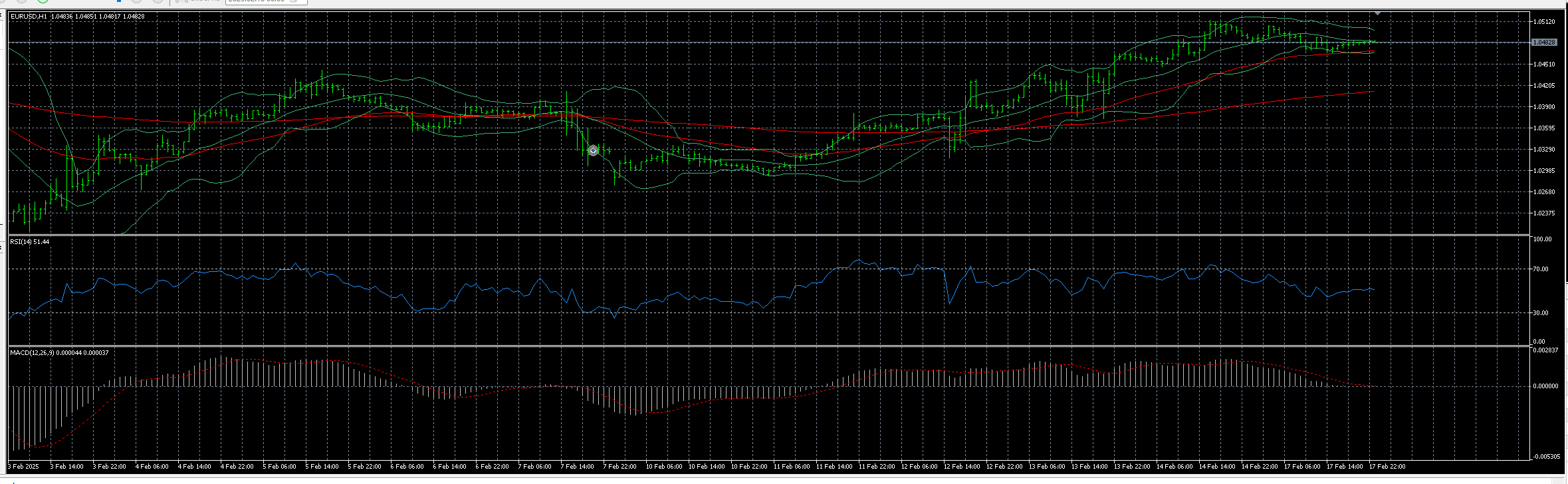
Task: Click the circular cursor marker on the chart
Action: click(x=594, y=151)
